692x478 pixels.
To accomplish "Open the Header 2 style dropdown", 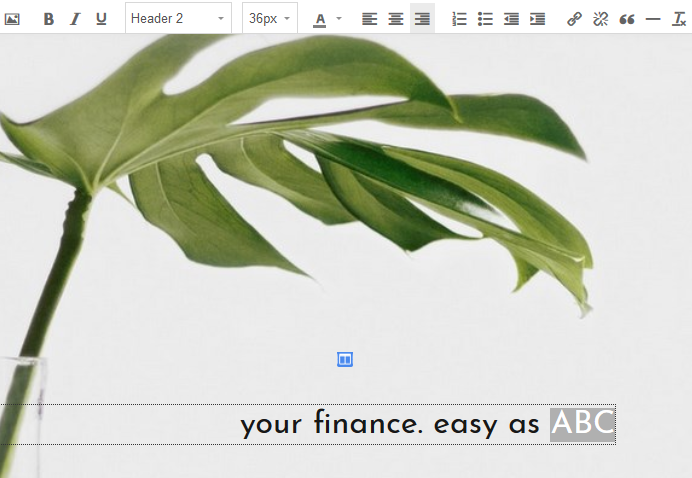I will coord(178,18).
